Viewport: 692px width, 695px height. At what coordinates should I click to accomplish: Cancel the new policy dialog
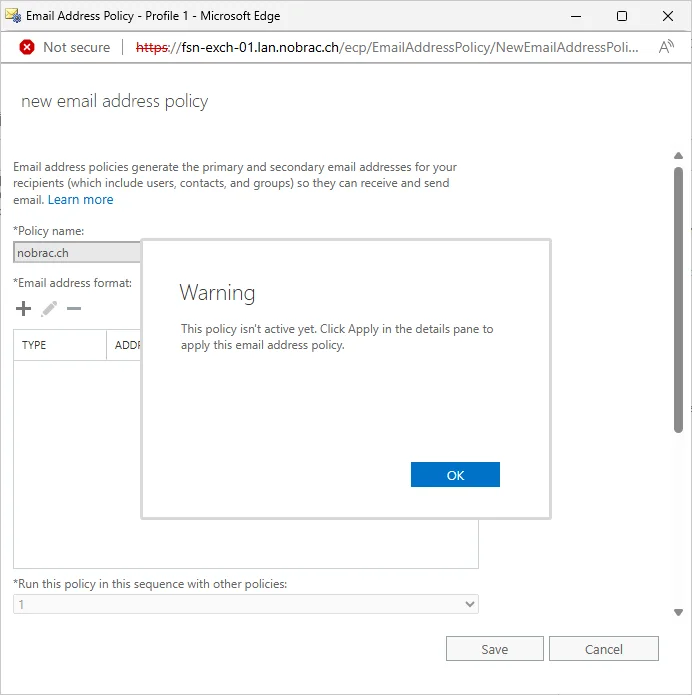coord(604,649)
